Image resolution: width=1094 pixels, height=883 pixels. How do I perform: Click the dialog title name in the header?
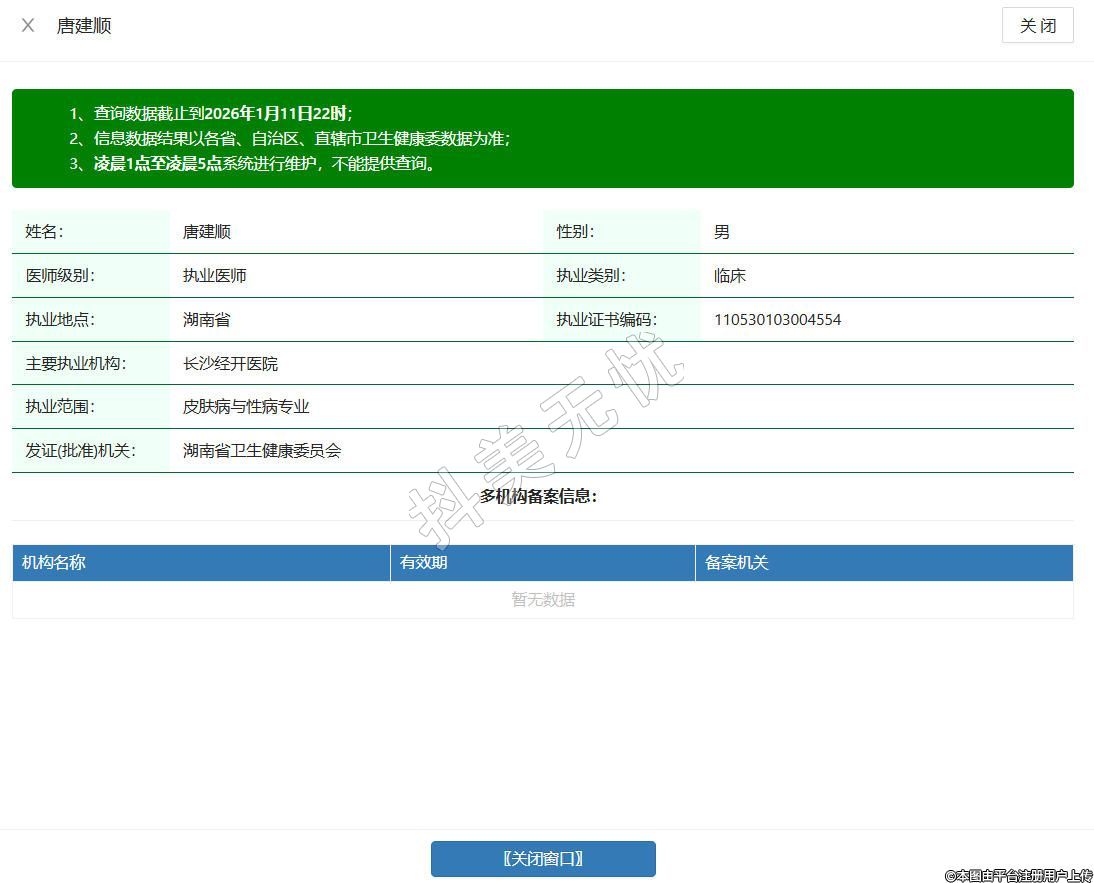coord(84,26)
